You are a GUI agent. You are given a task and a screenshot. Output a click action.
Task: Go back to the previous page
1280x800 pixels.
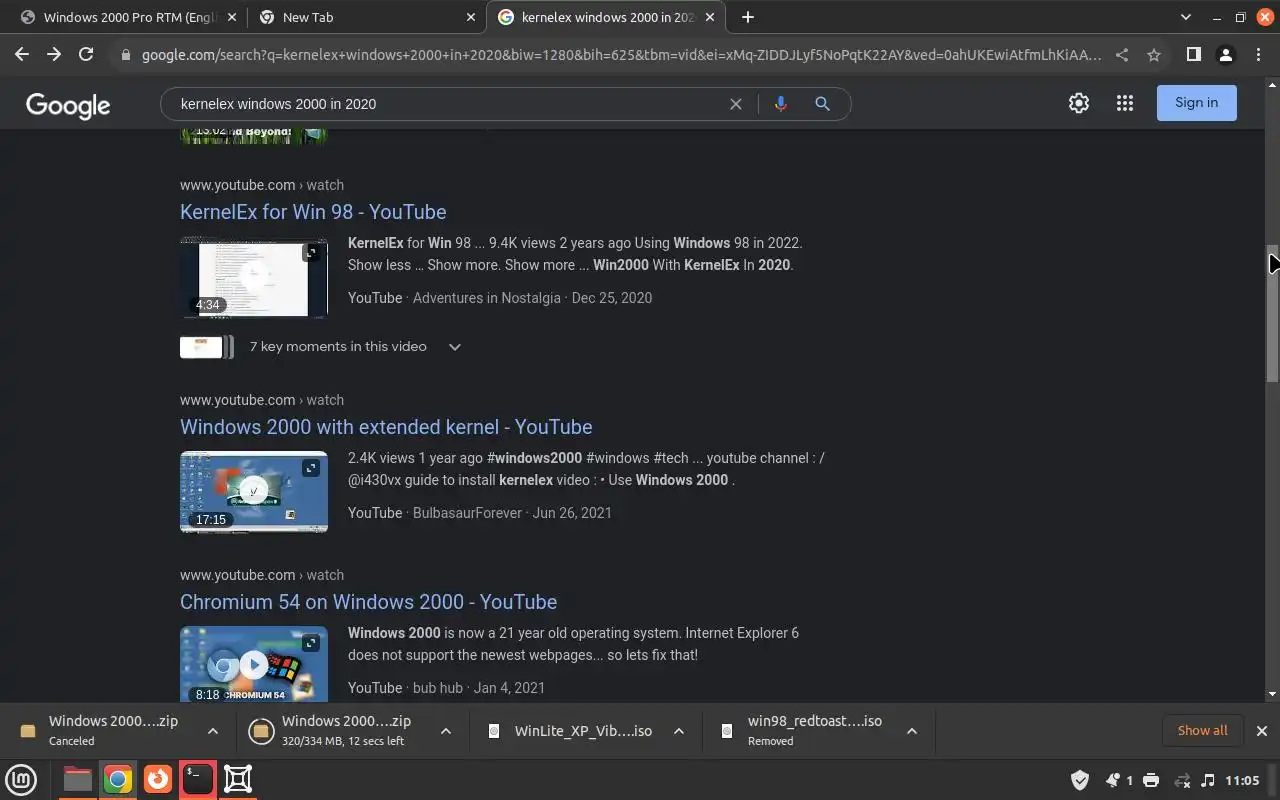click(22, 55)
